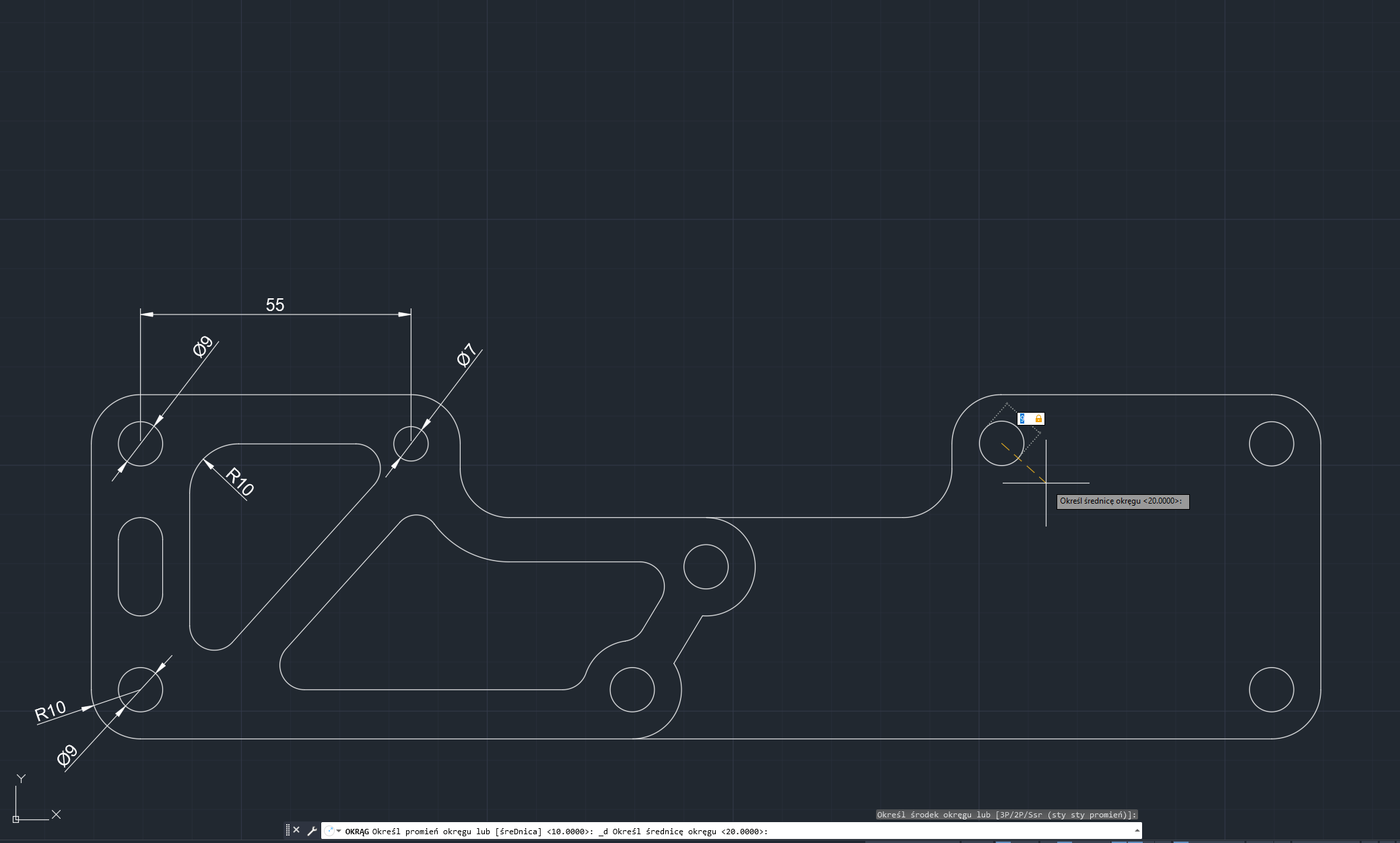Click the vertical slot hole outline

tap(119, 566)
